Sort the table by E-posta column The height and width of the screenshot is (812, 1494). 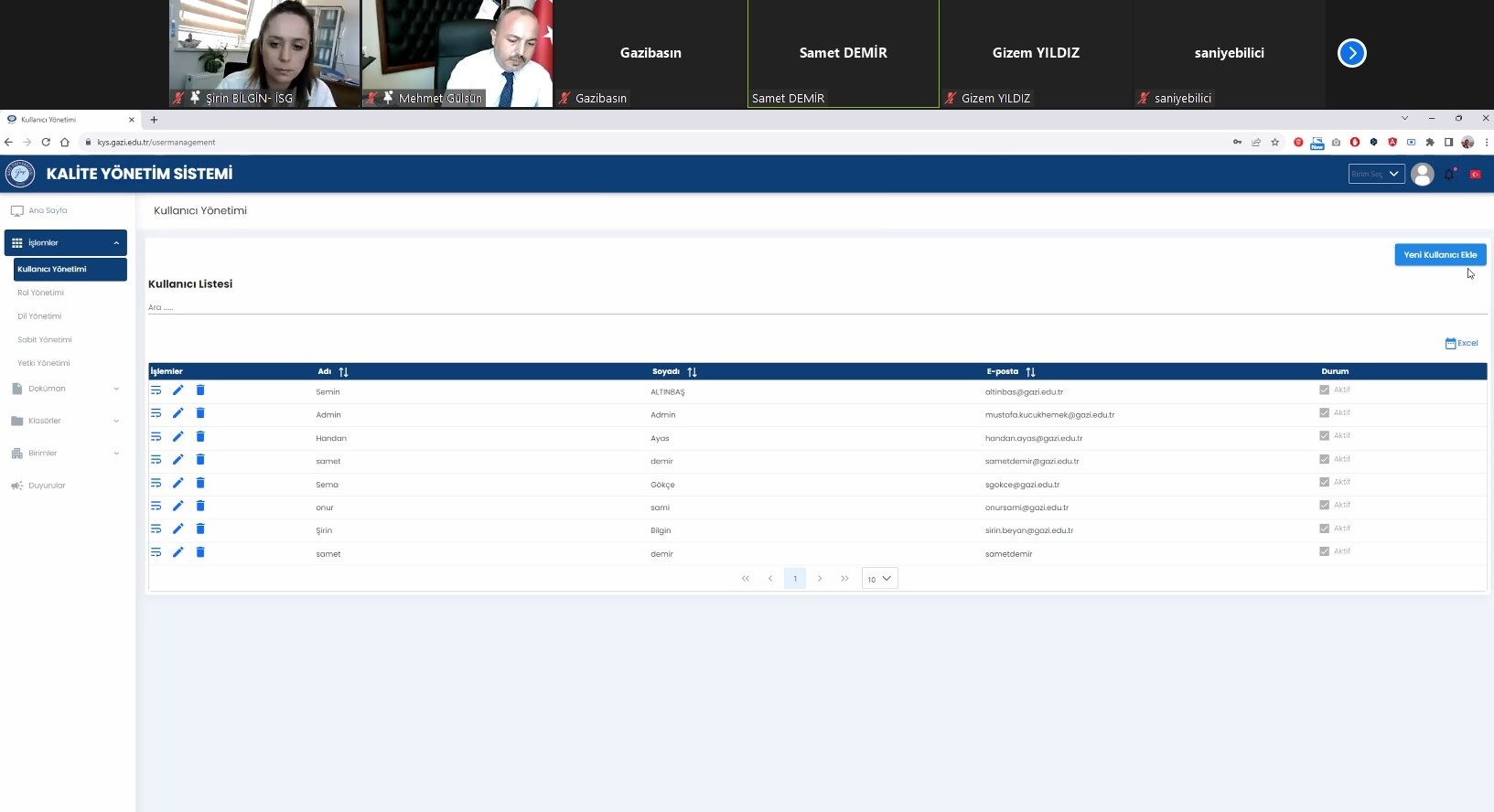pyautogui.click(x=1030, y=372)
